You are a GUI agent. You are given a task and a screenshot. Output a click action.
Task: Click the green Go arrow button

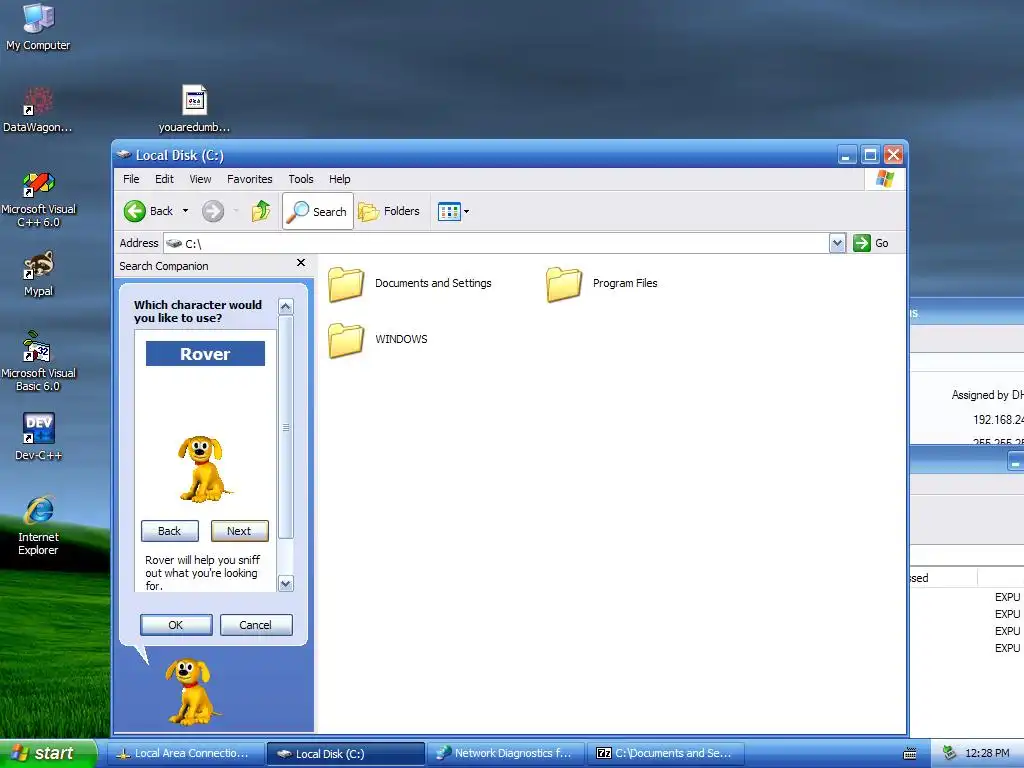(862, 243)
